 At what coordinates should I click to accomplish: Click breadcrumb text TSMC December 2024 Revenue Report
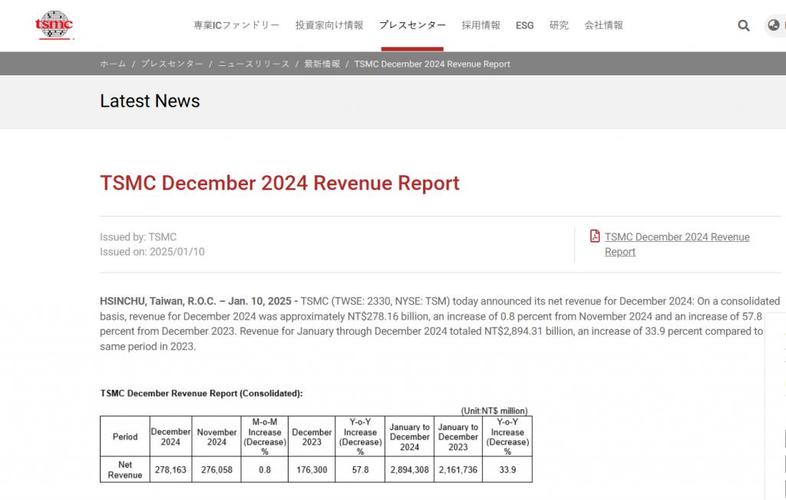pos(432,64)
